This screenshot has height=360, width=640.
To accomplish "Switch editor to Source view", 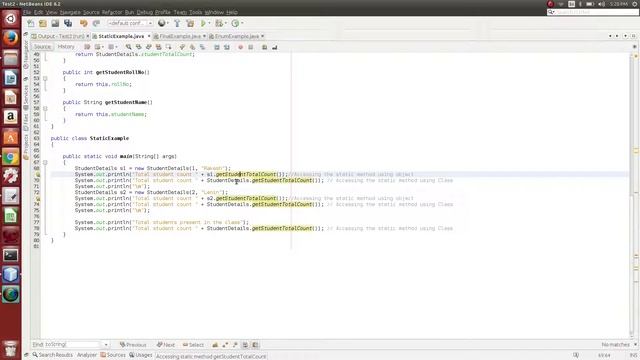I will 42,47.
